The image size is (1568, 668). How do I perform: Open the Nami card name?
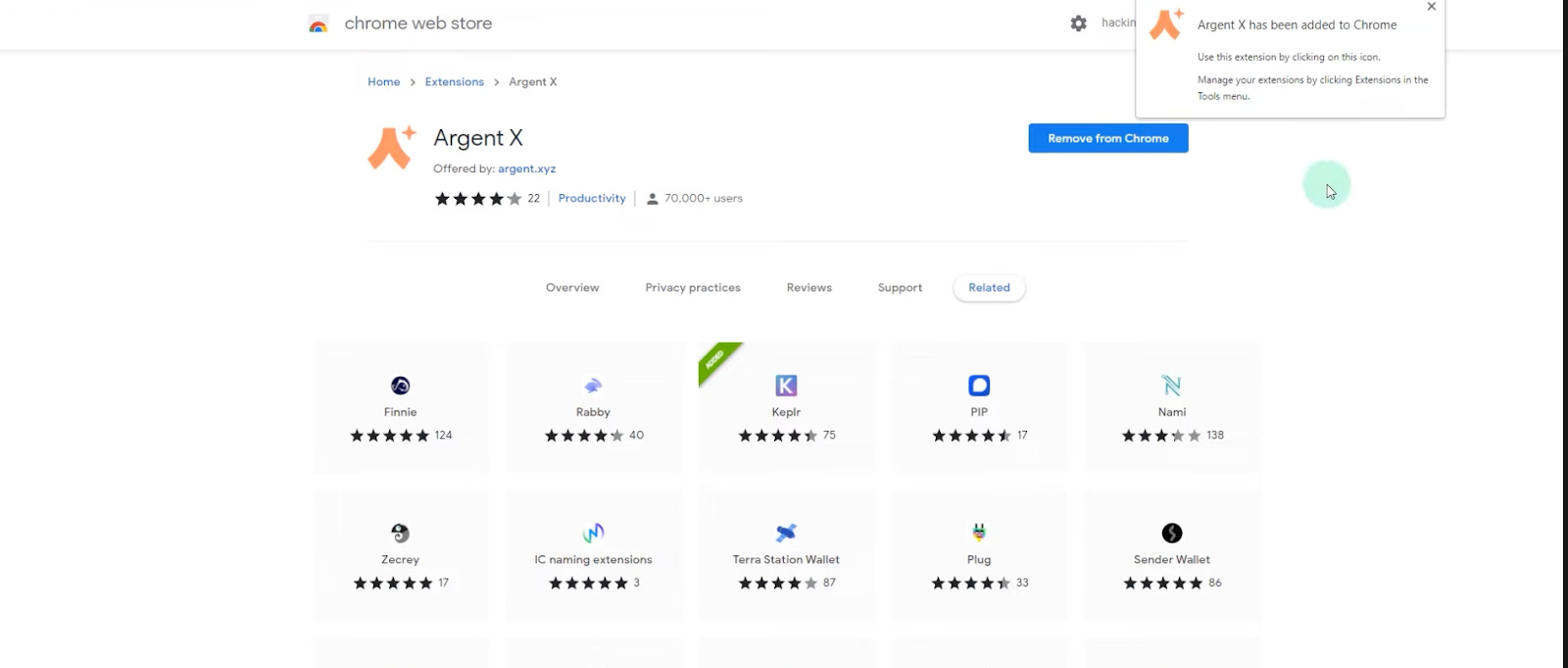click(1172, 412)
